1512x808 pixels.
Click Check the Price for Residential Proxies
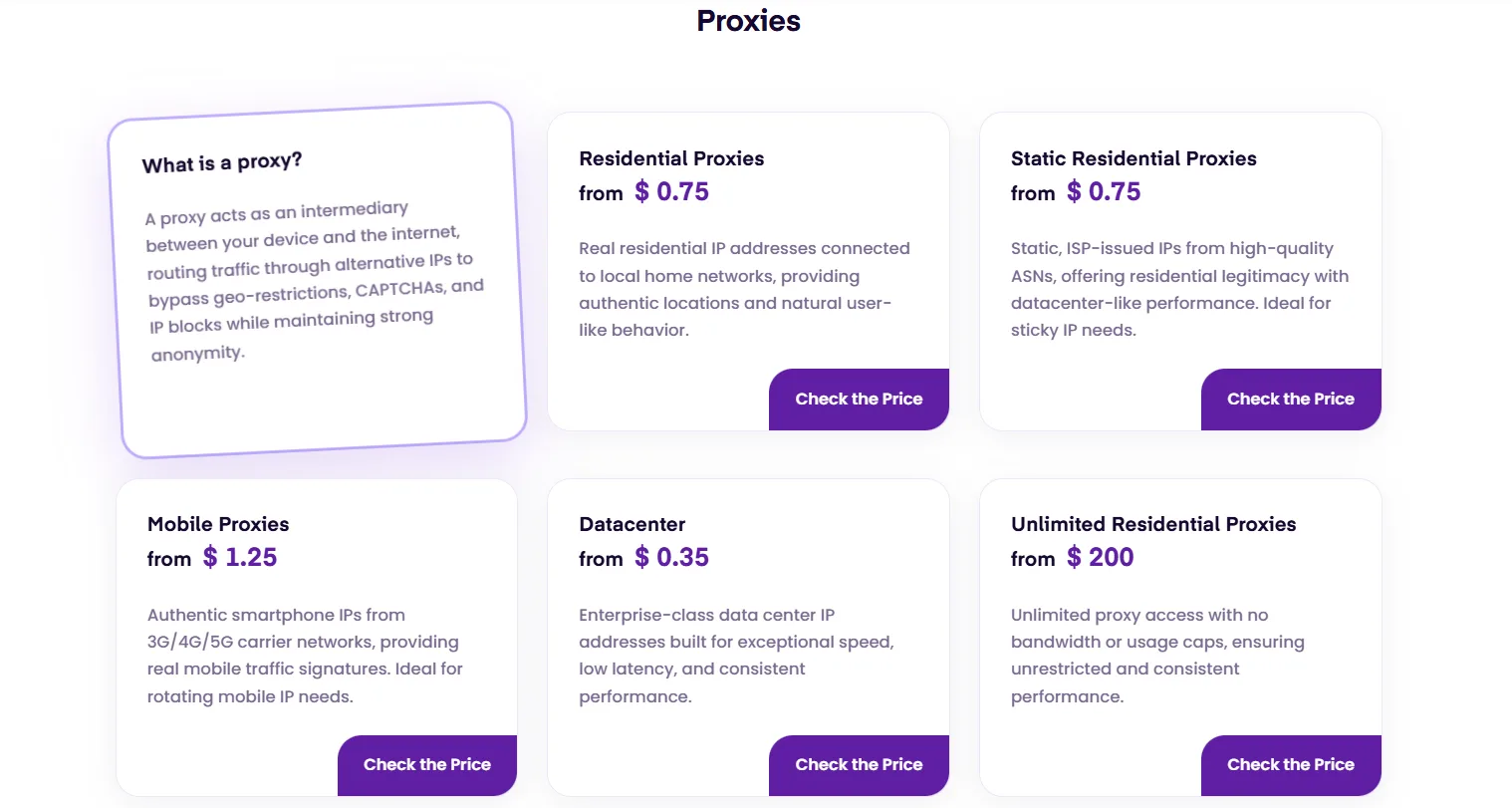click(858, 399)
